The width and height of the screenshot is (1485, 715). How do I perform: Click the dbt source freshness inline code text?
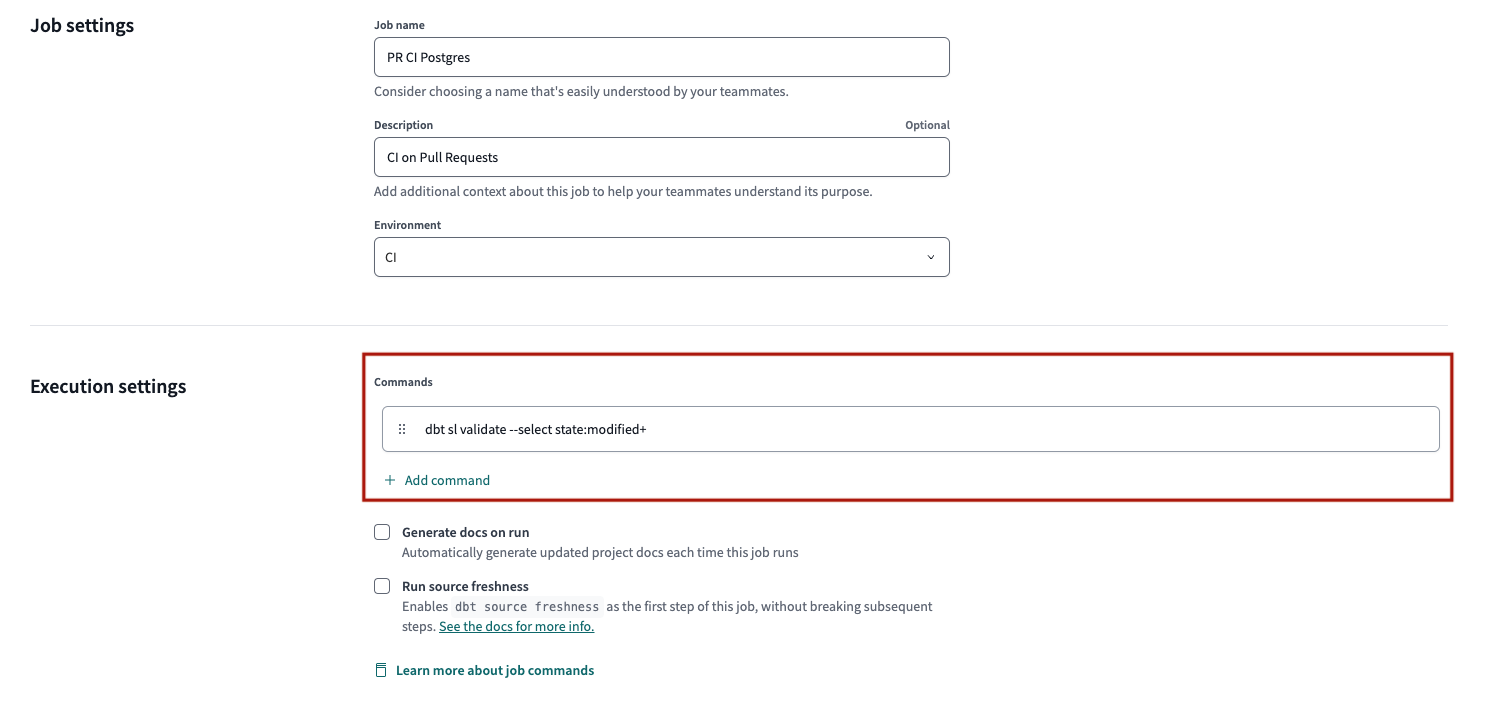pyautogui.click(x=530, y=606)
